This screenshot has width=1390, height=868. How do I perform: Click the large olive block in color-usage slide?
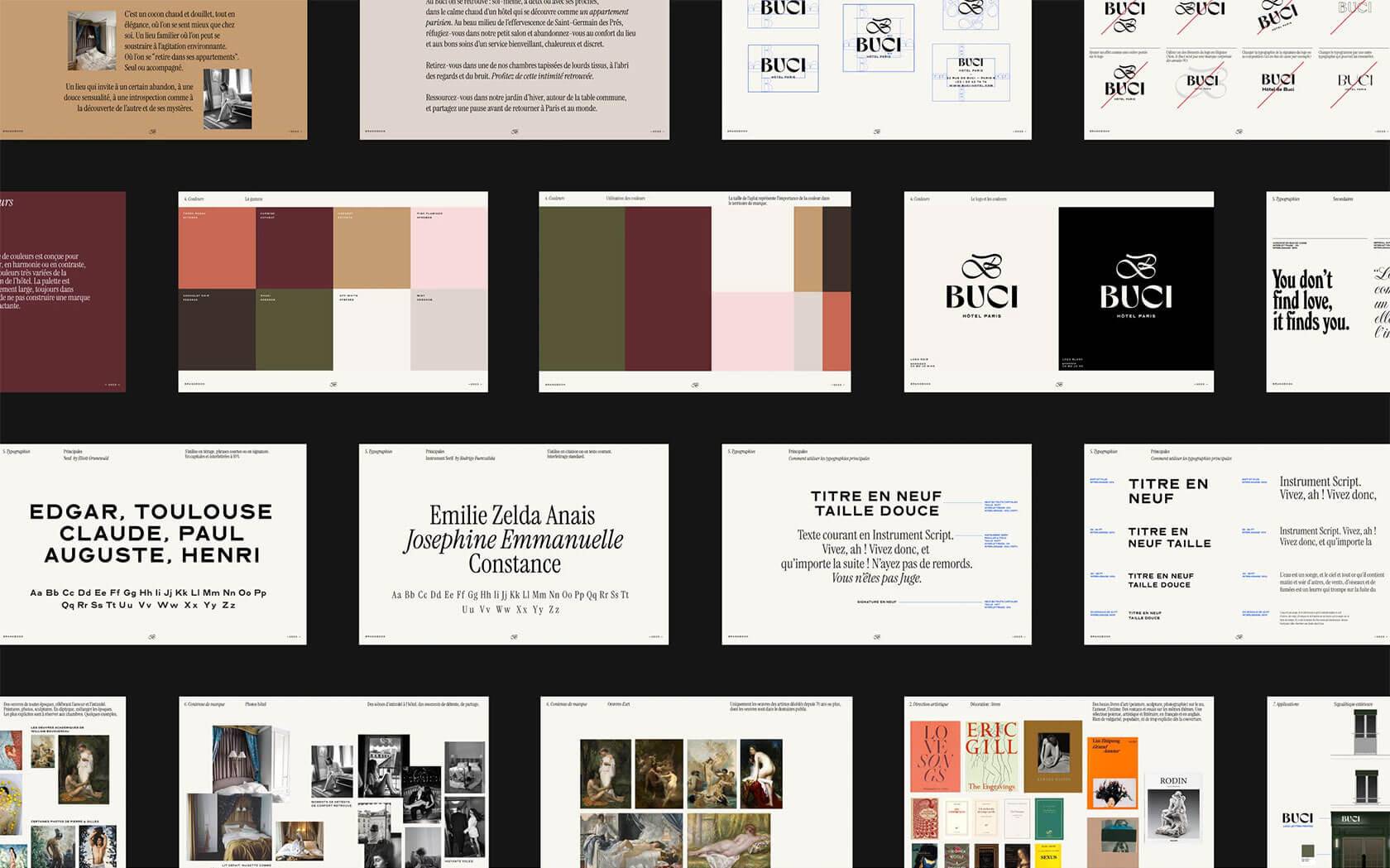pos(581,288)
